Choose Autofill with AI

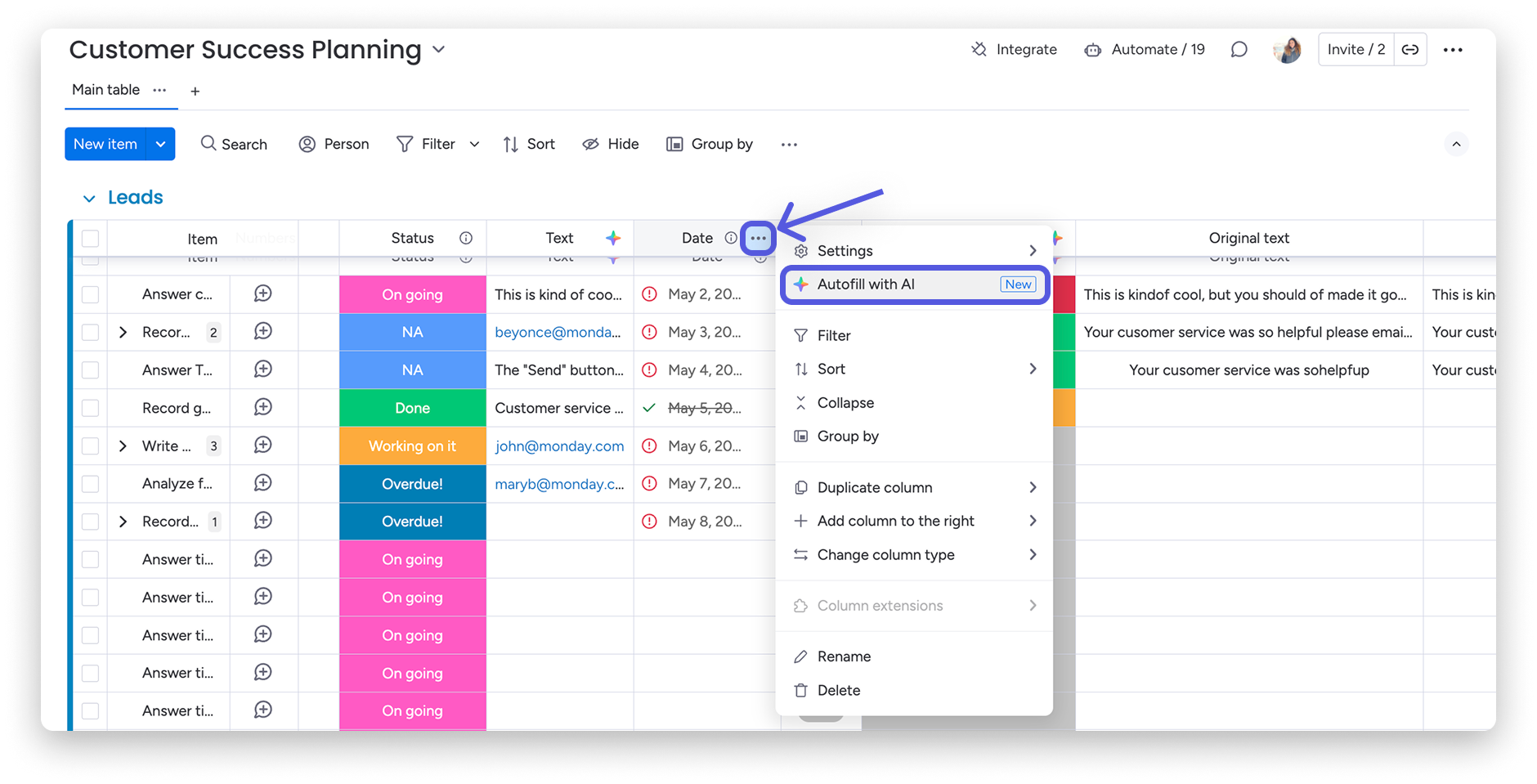click(x=915, y=284)
